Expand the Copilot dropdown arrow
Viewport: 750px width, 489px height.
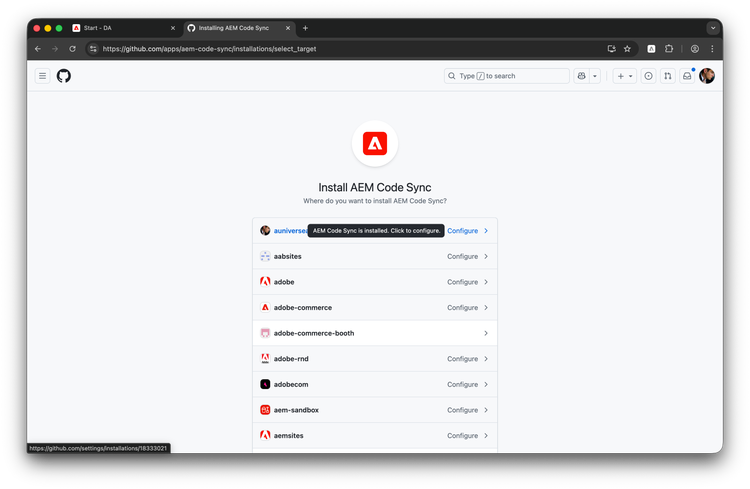[x=596, y=76]
